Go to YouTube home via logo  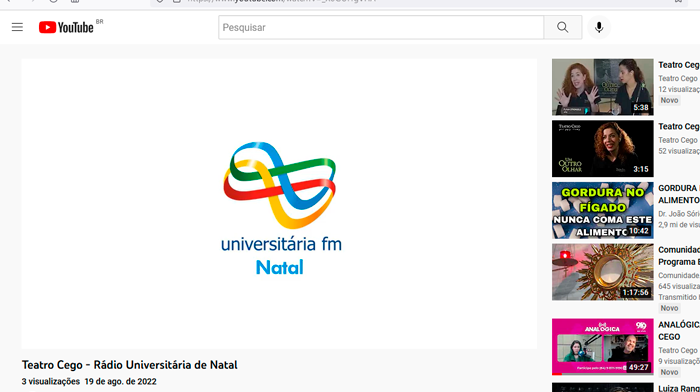click(66, 27)
